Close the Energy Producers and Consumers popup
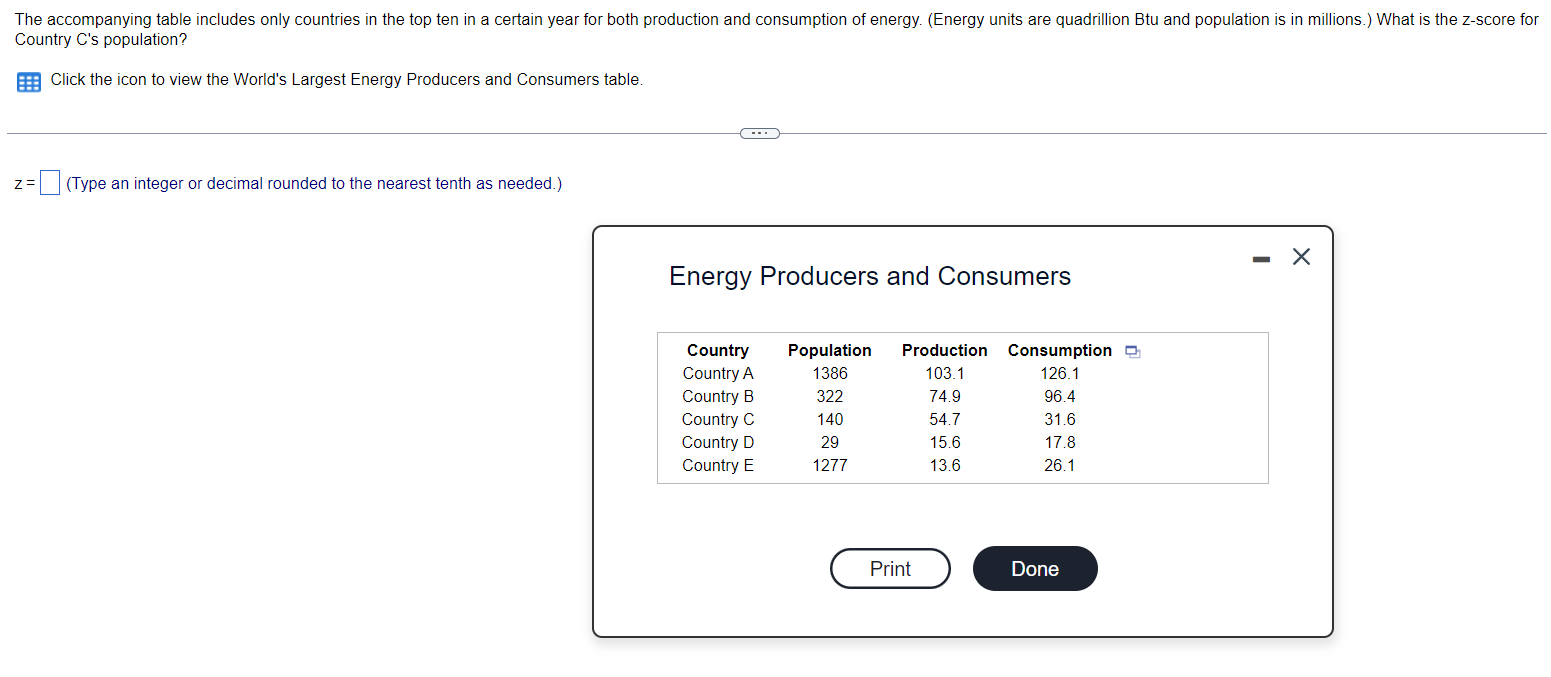 coord(1301,257)
